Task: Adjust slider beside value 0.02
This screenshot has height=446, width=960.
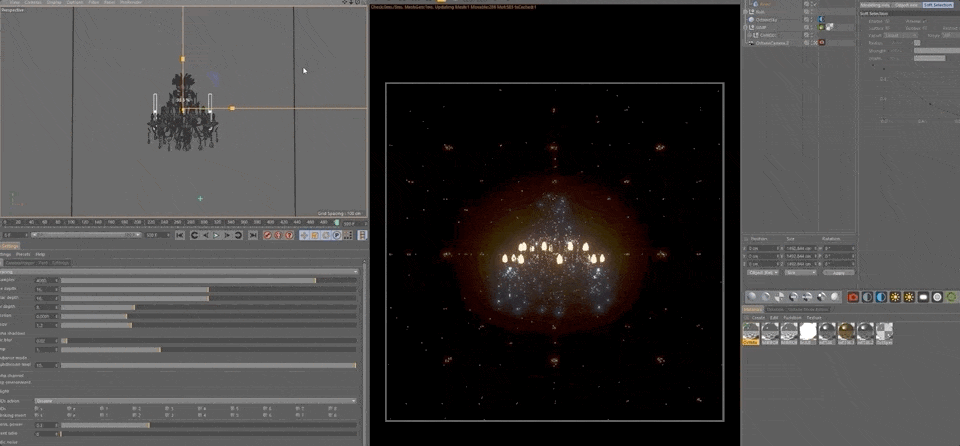Action: (209, 341)
